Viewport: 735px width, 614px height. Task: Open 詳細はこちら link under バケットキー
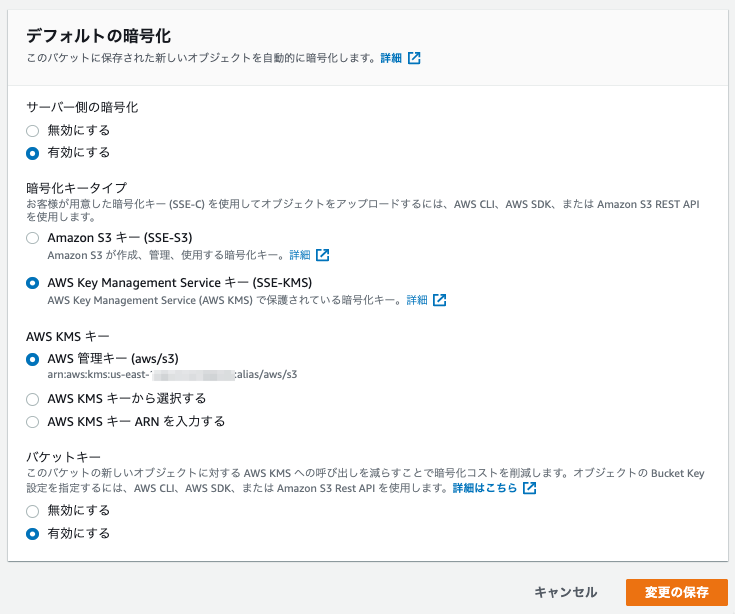[485, 488]
